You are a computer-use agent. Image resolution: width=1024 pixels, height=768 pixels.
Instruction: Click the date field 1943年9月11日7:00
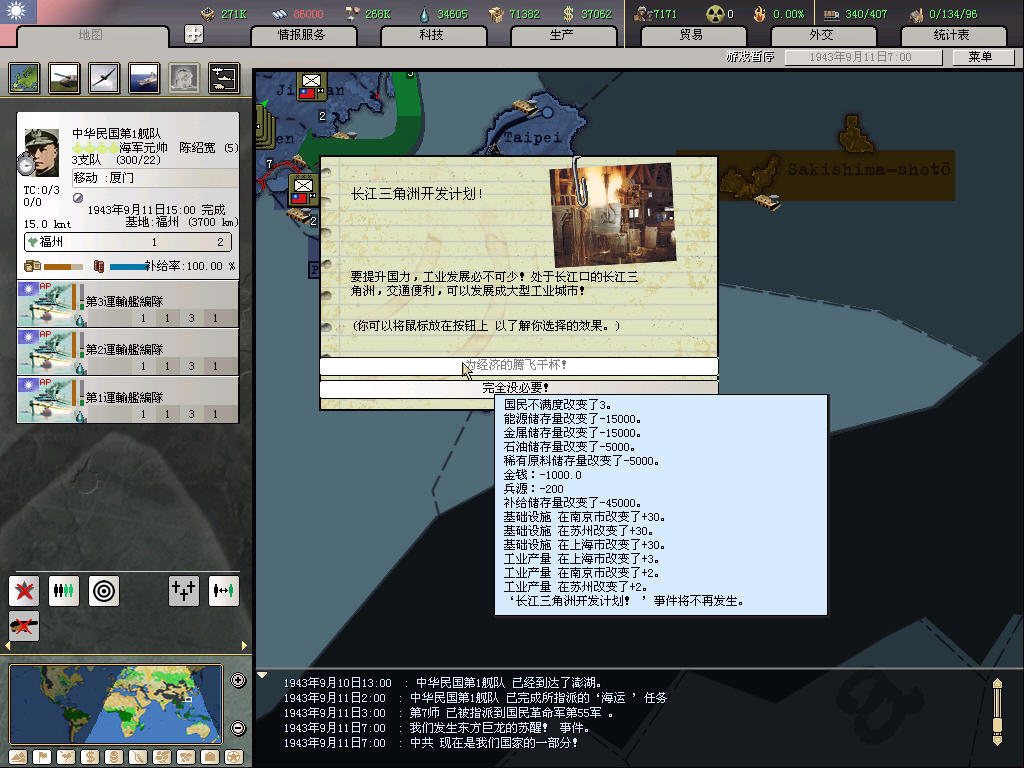(x=863, y=57)
